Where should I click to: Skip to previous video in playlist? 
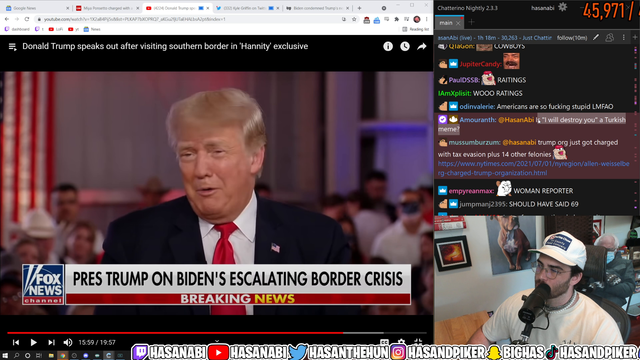point(16,342)
